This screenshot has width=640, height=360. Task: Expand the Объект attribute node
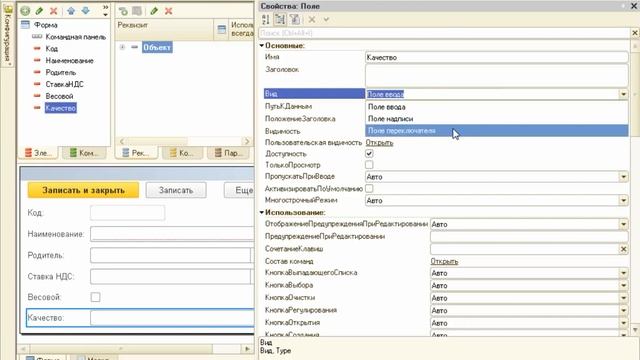[x=122, y=47]
